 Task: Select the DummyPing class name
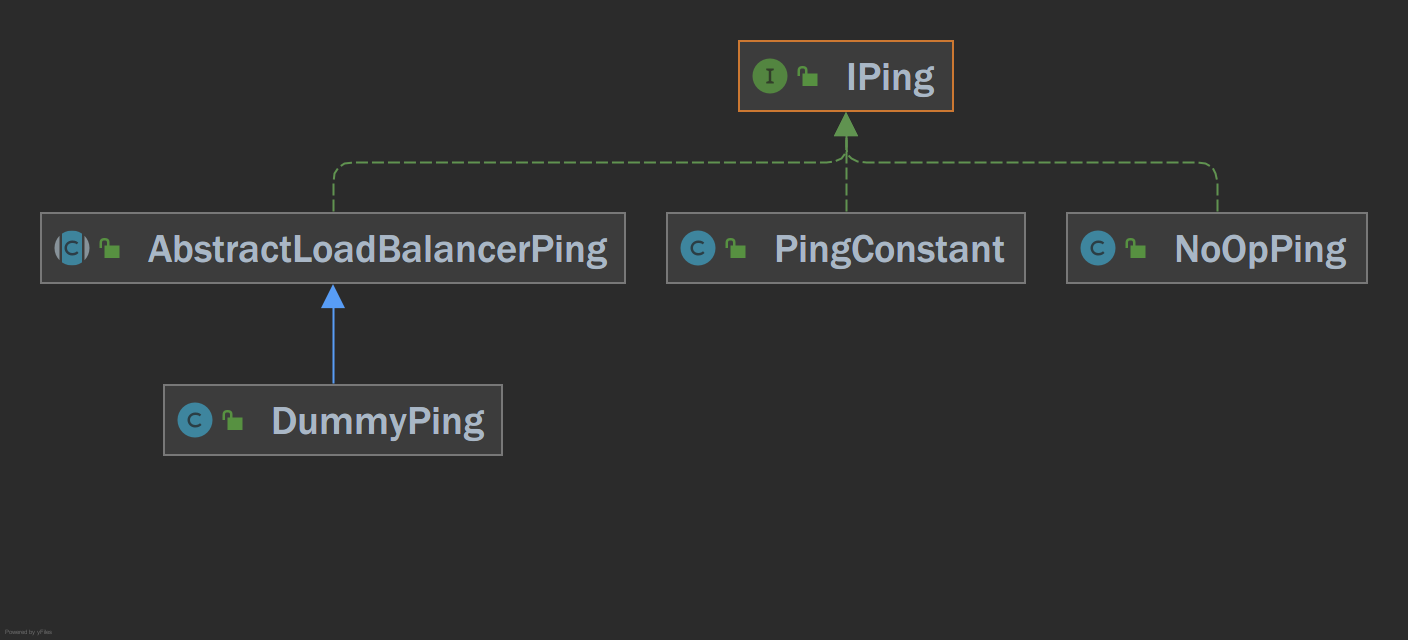[377, 421]
